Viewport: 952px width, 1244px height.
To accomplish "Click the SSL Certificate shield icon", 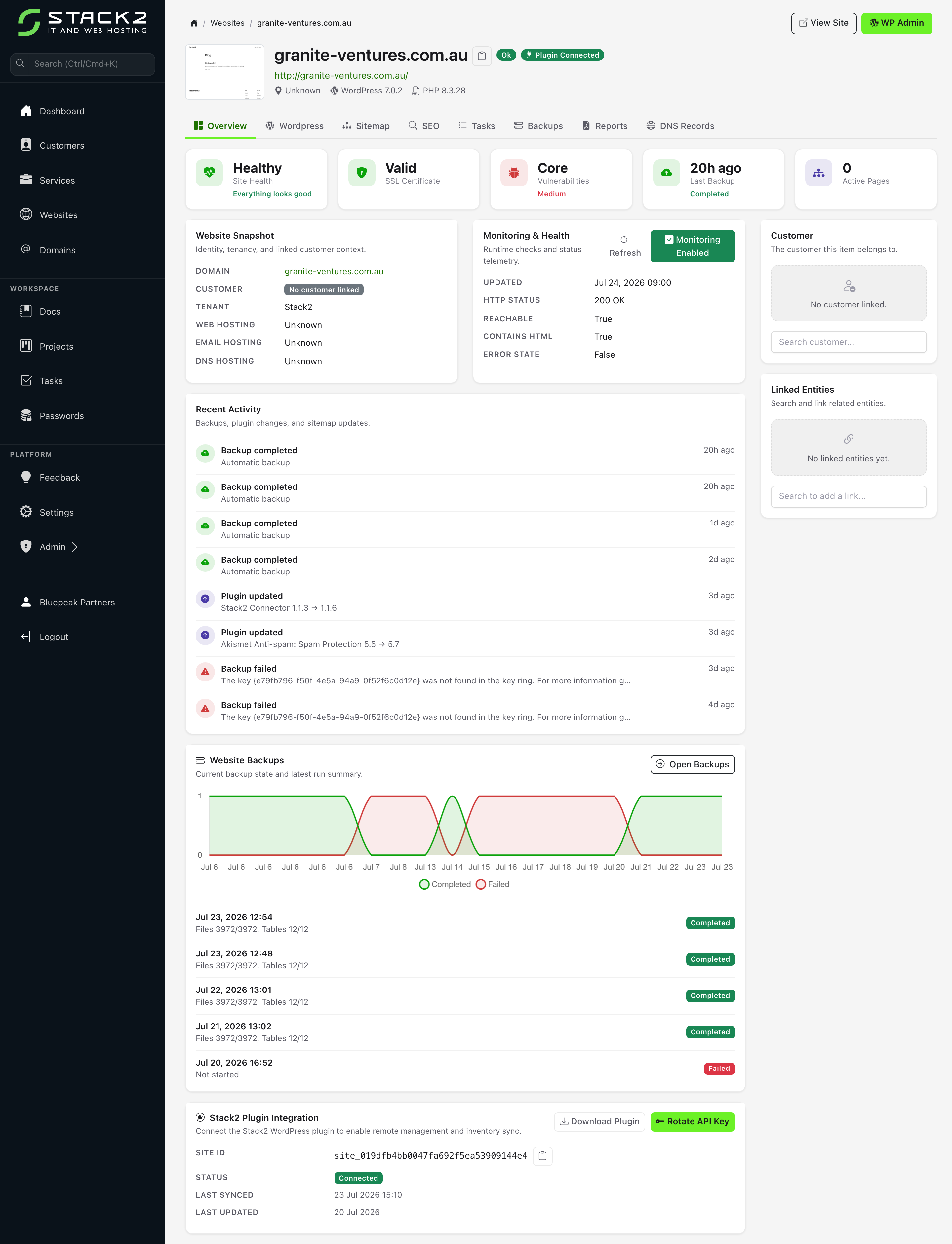I will [362, 173].
